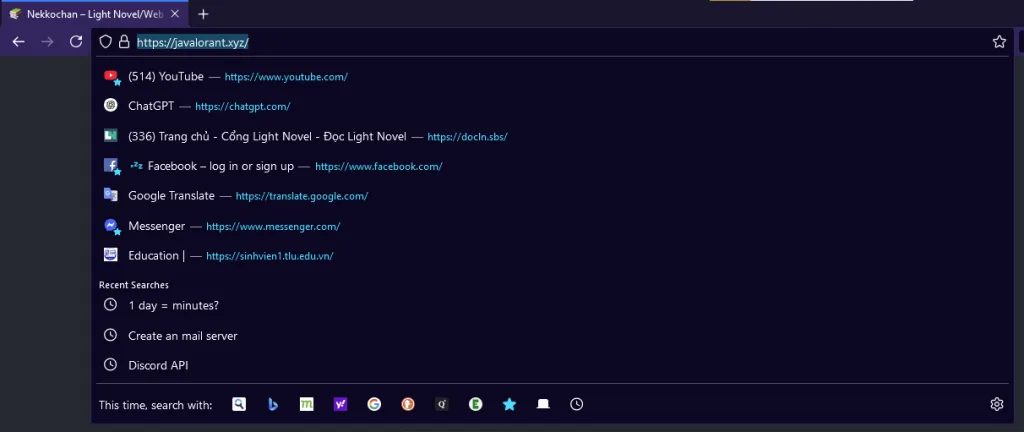Open the tracking protection shield icon

pyautogui.click(x=106, y=42)
